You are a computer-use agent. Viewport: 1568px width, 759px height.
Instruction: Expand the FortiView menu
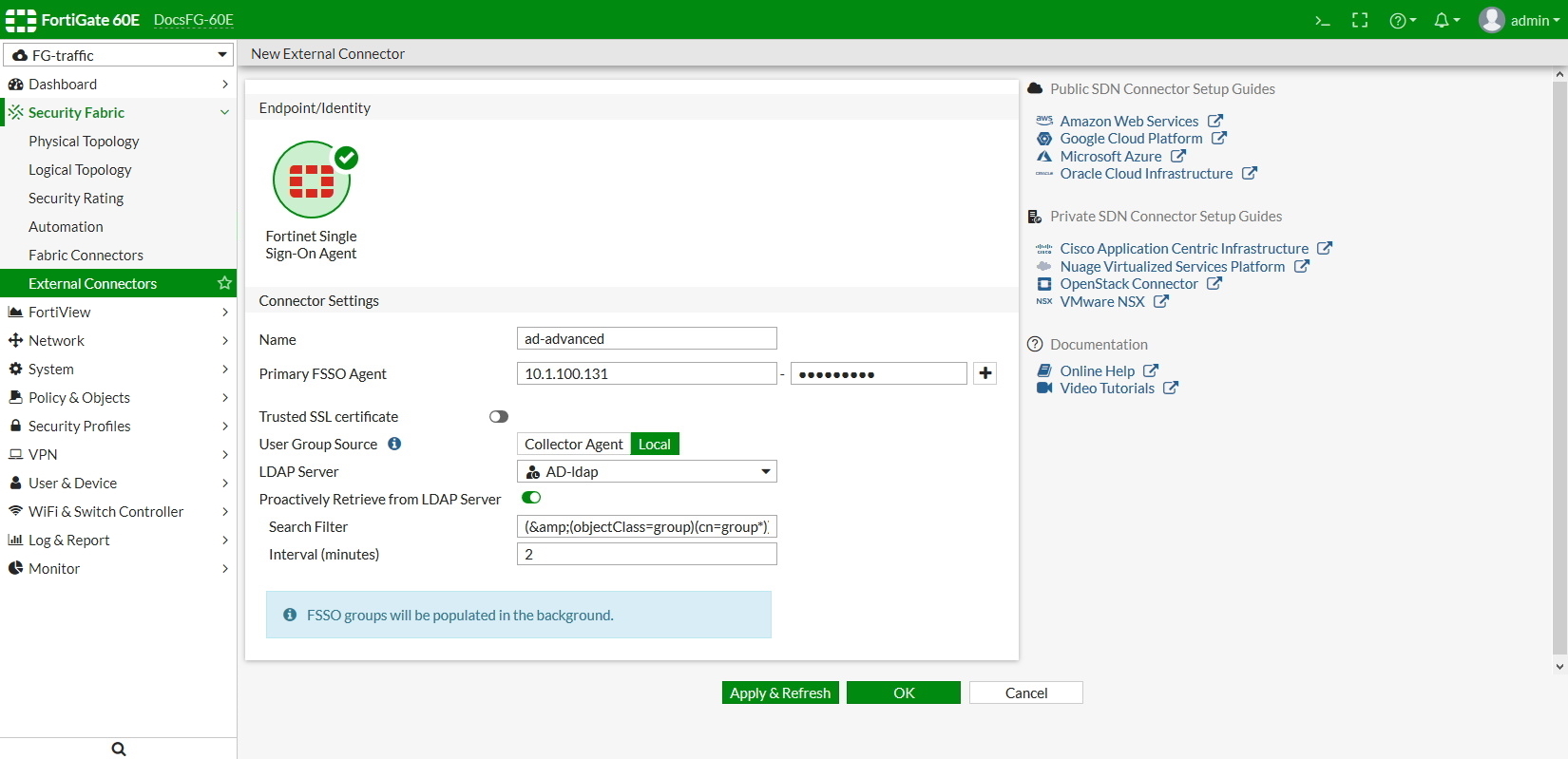119,312
